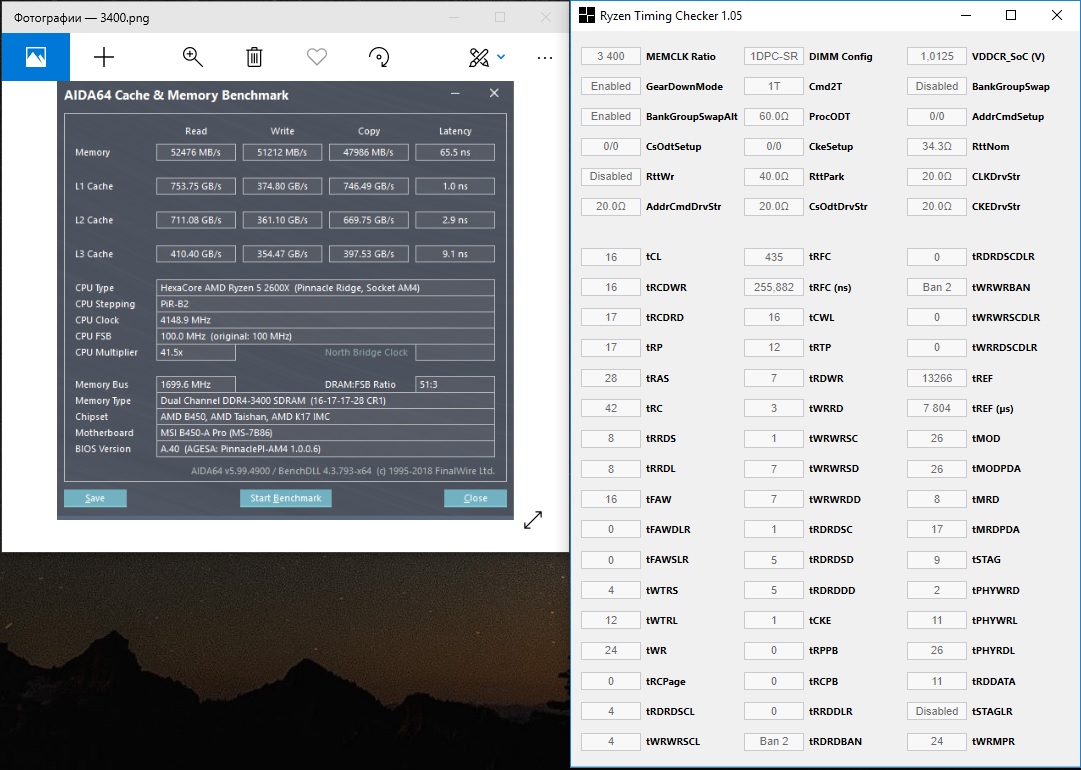Click the tMODPDA label text
Image resolution: width=1081 pixels, height=770 pixels.
996,469
